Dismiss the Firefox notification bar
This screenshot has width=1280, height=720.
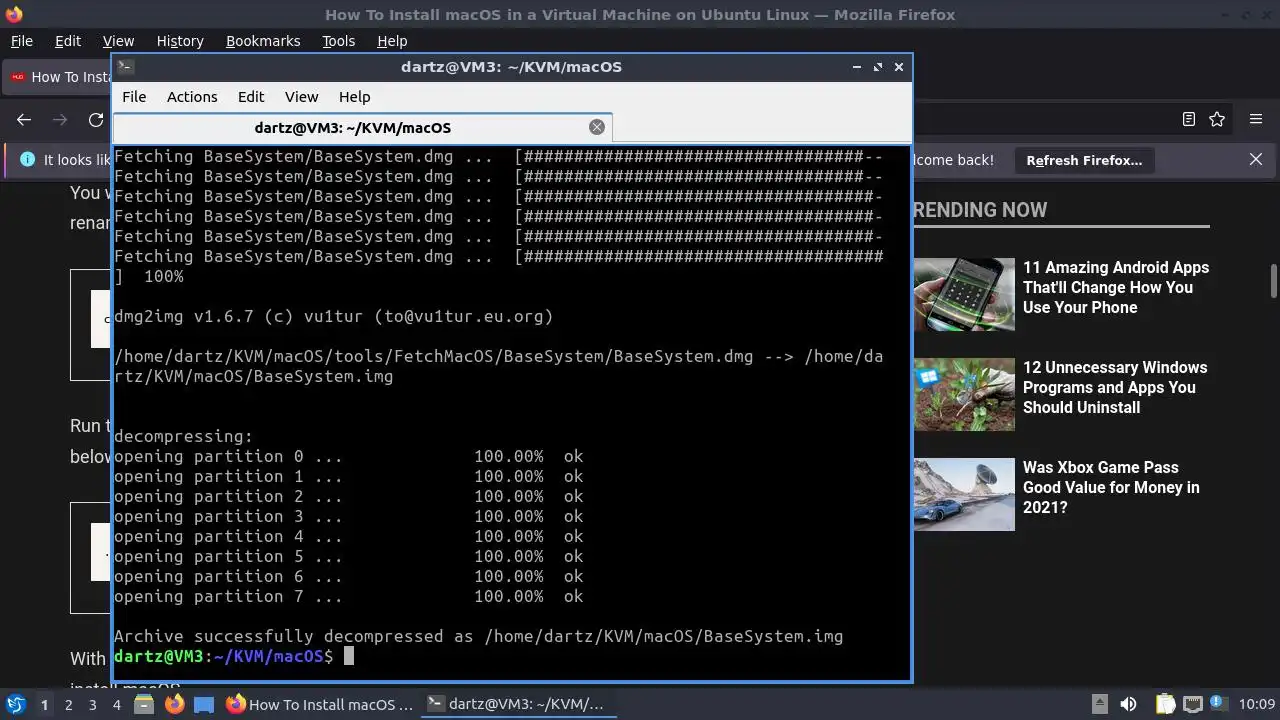[1256, 159]
